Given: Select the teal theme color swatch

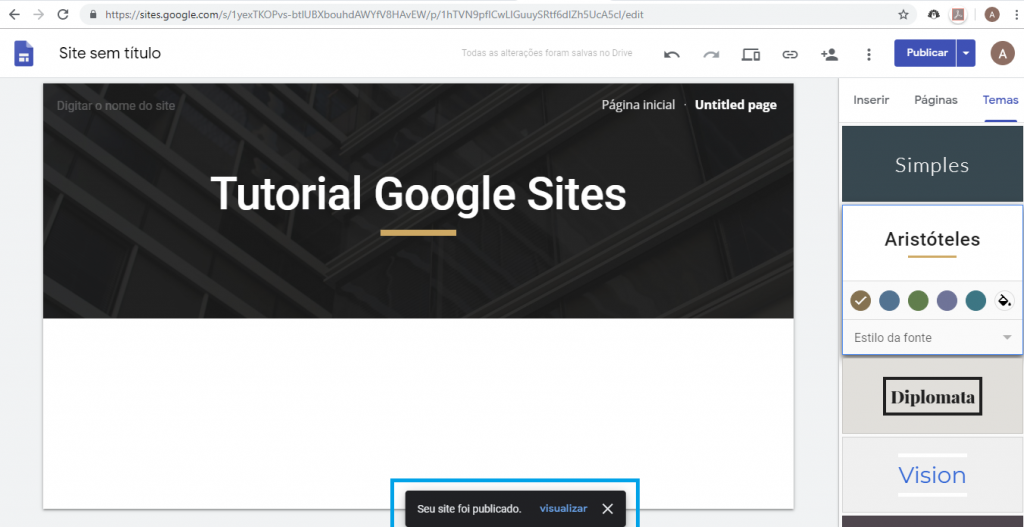Looking at the screenshot, I should [x=976, y=300].
